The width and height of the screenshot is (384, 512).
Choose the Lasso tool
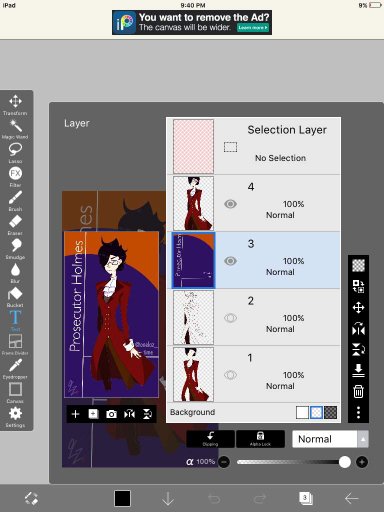point(15,153)
